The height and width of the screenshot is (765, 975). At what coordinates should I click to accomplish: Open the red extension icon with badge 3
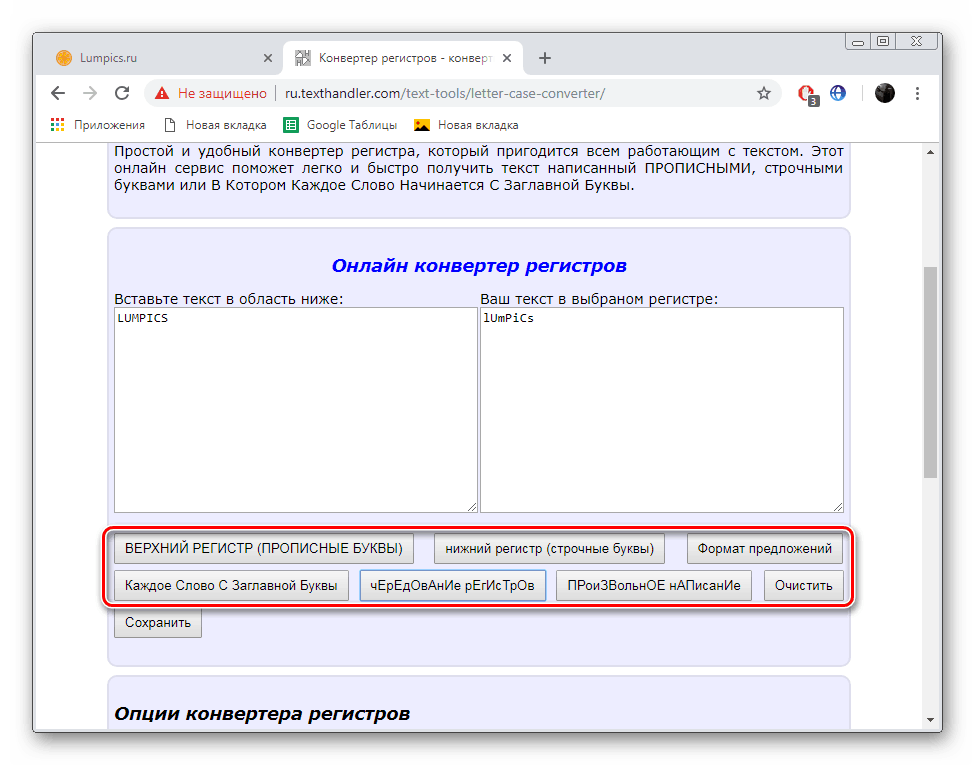806,92
